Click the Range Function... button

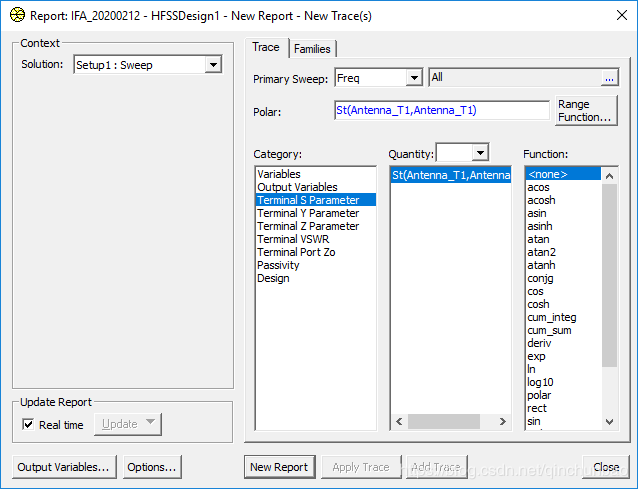pyautogui.click(x=586, y=111)
